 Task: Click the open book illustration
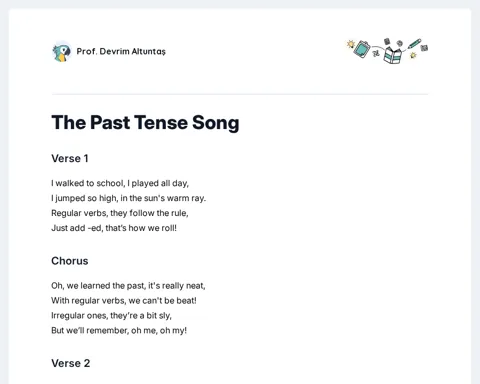coord(392,55)
